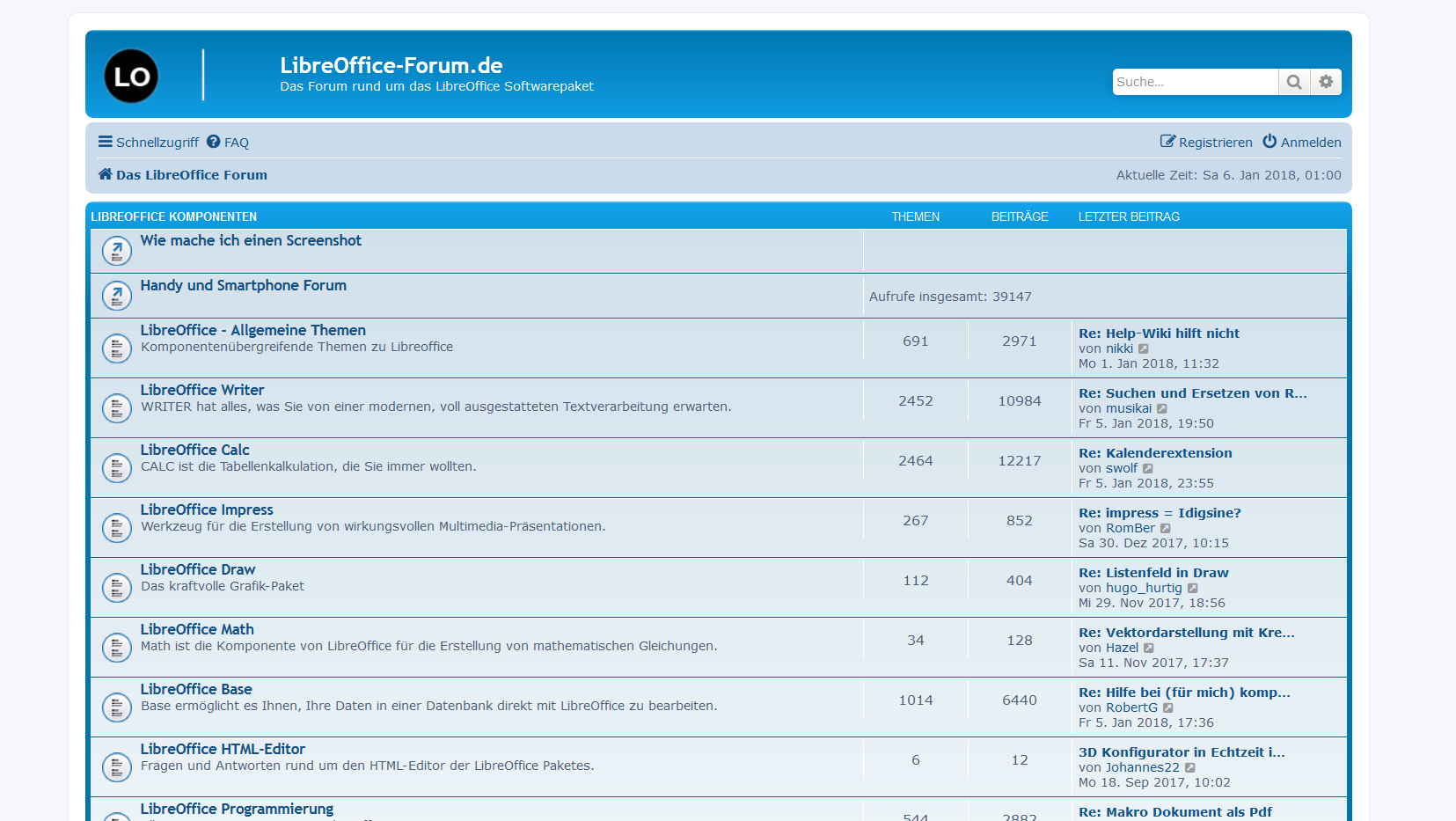Open post Re: Help-Wiki hilft nicht
The width and height of the screenshot is (1456, 821).
click(x=1159, y=334)
